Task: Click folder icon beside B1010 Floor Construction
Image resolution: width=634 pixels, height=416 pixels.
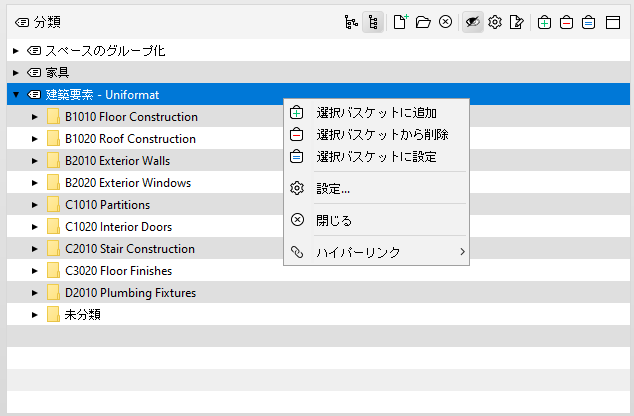Action: point(53,116)
